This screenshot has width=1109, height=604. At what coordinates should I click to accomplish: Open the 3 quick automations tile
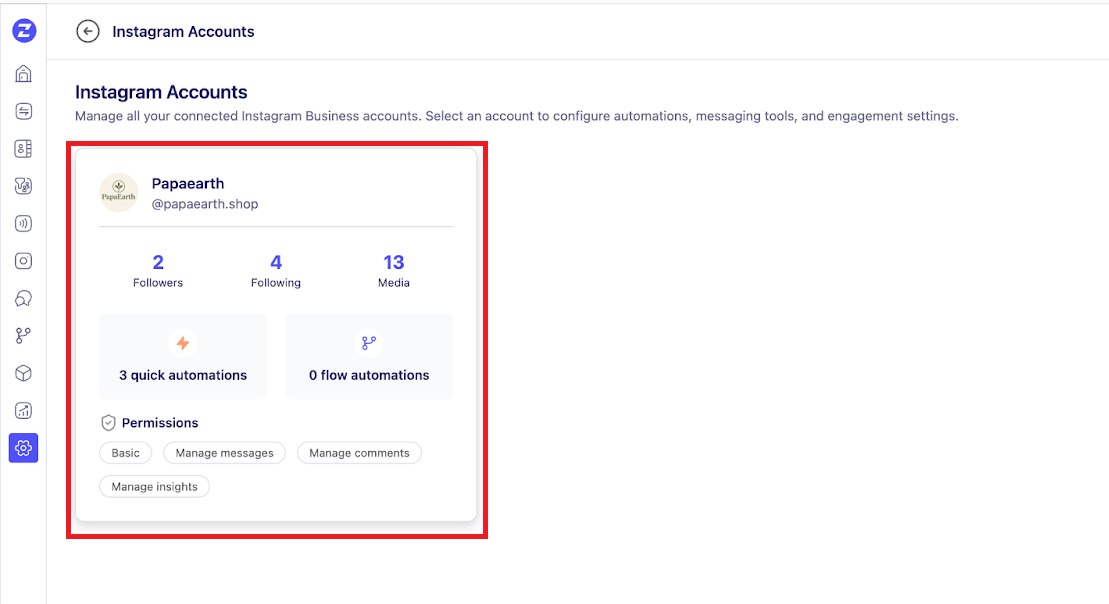click(183, 356)
